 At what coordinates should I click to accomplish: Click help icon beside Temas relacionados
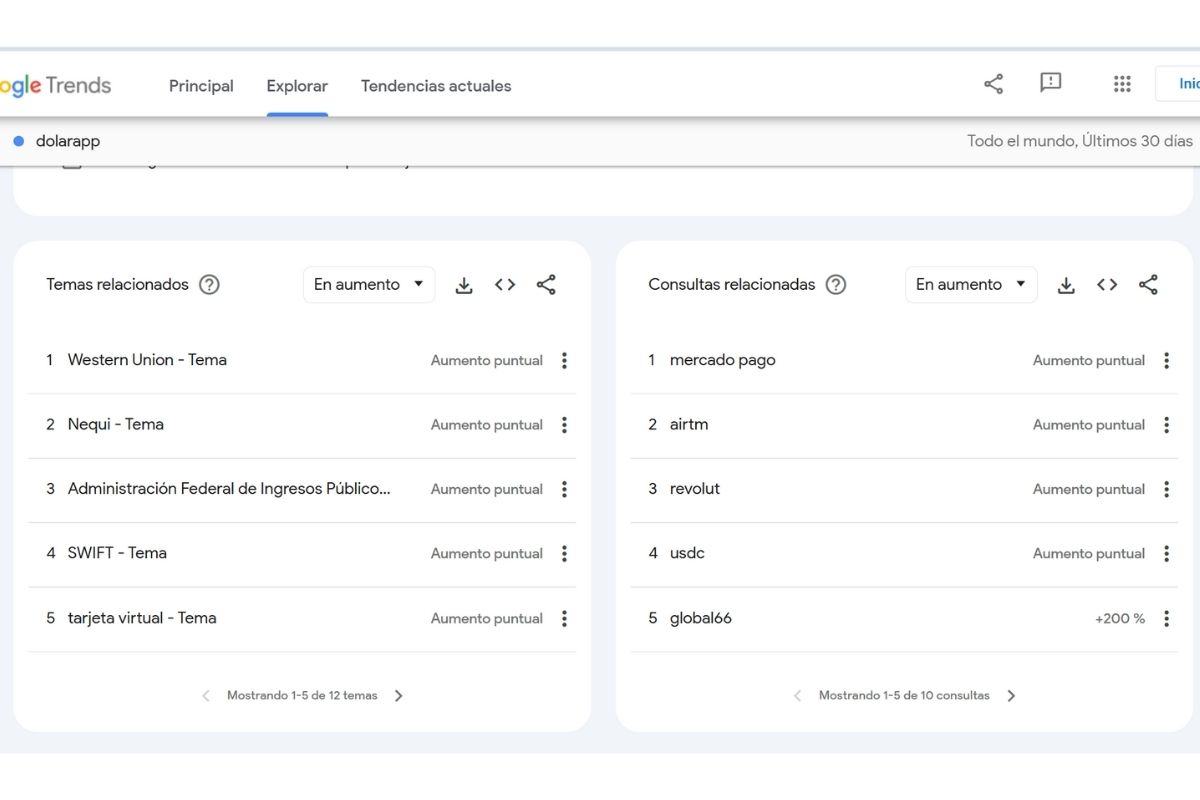(209, 285)
